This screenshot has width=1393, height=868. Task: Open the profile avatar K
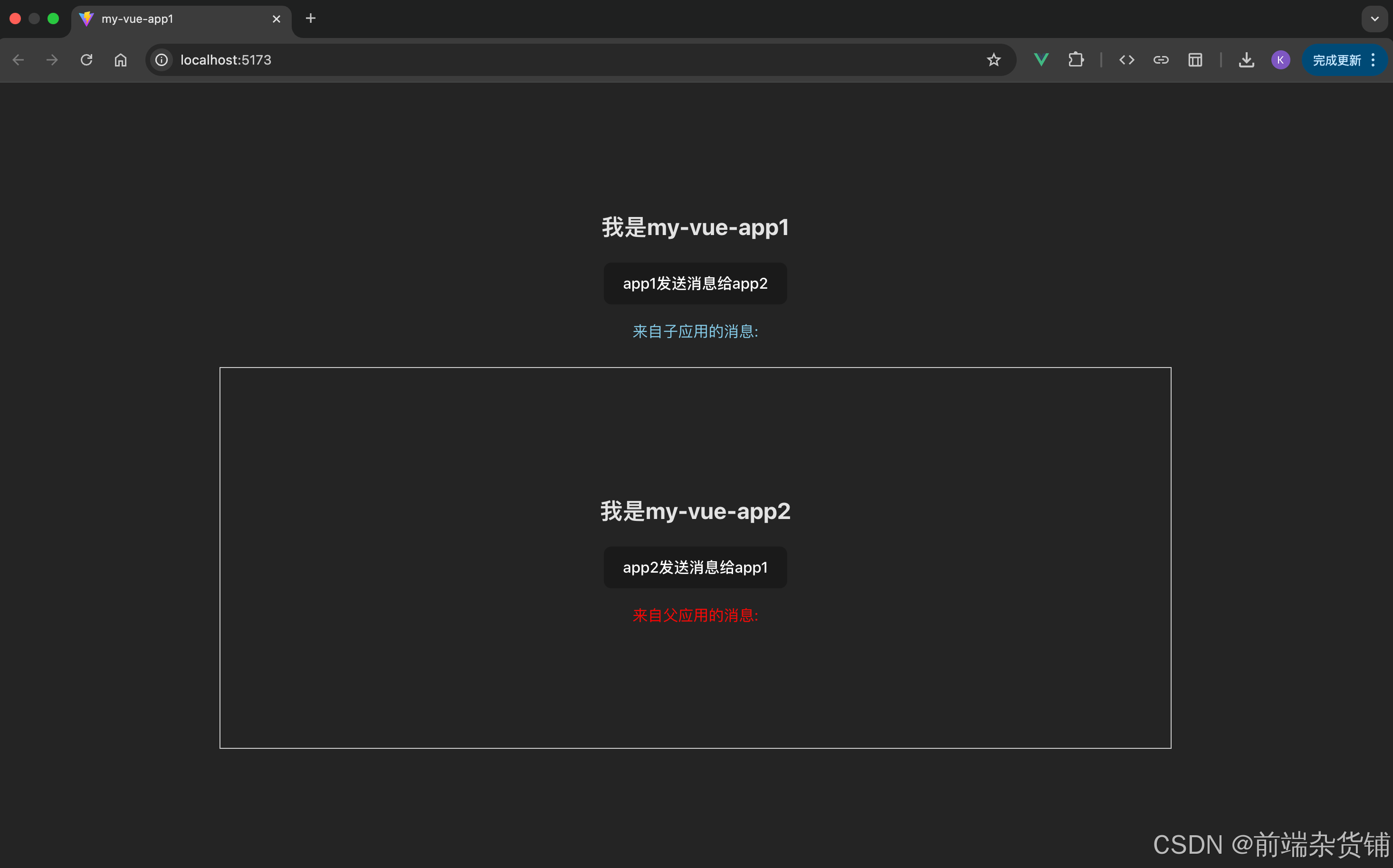[x=1280, y=60]
